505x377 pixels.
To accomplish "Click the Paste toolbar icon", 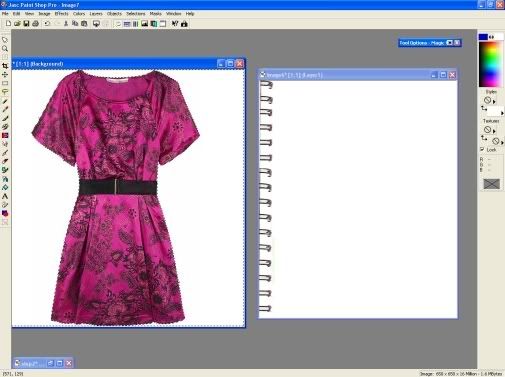I will point(84,24).
